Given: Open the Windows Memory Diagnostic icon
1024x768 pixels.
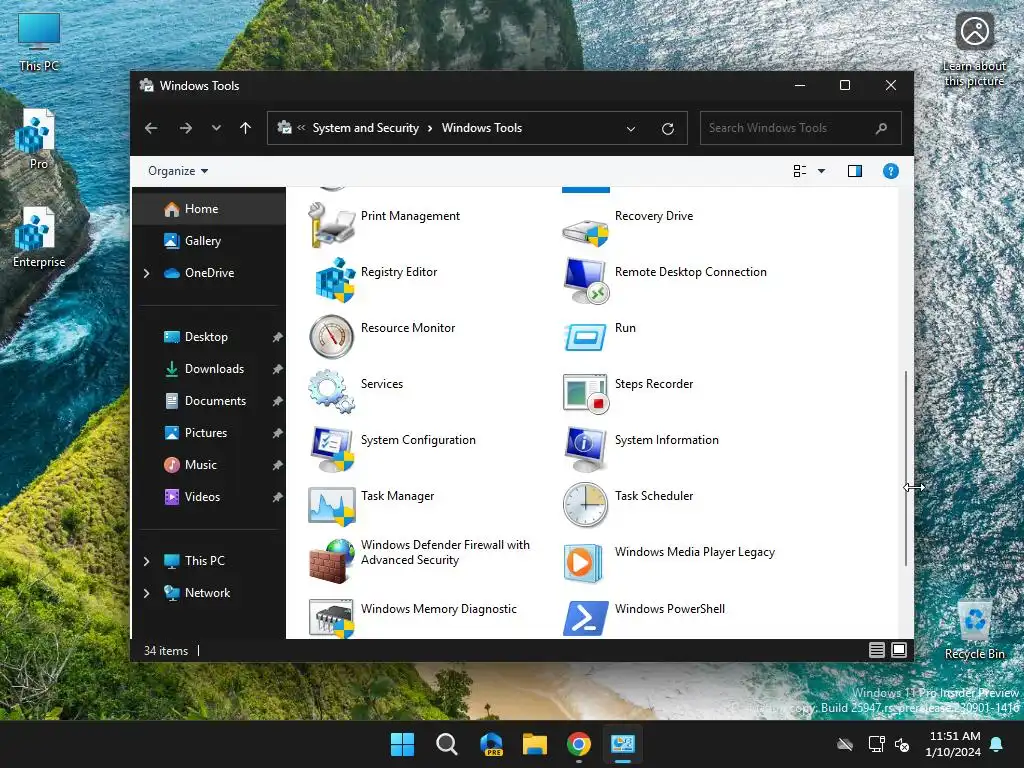Looking at the screenshot, I should click(x=332, y=617).
